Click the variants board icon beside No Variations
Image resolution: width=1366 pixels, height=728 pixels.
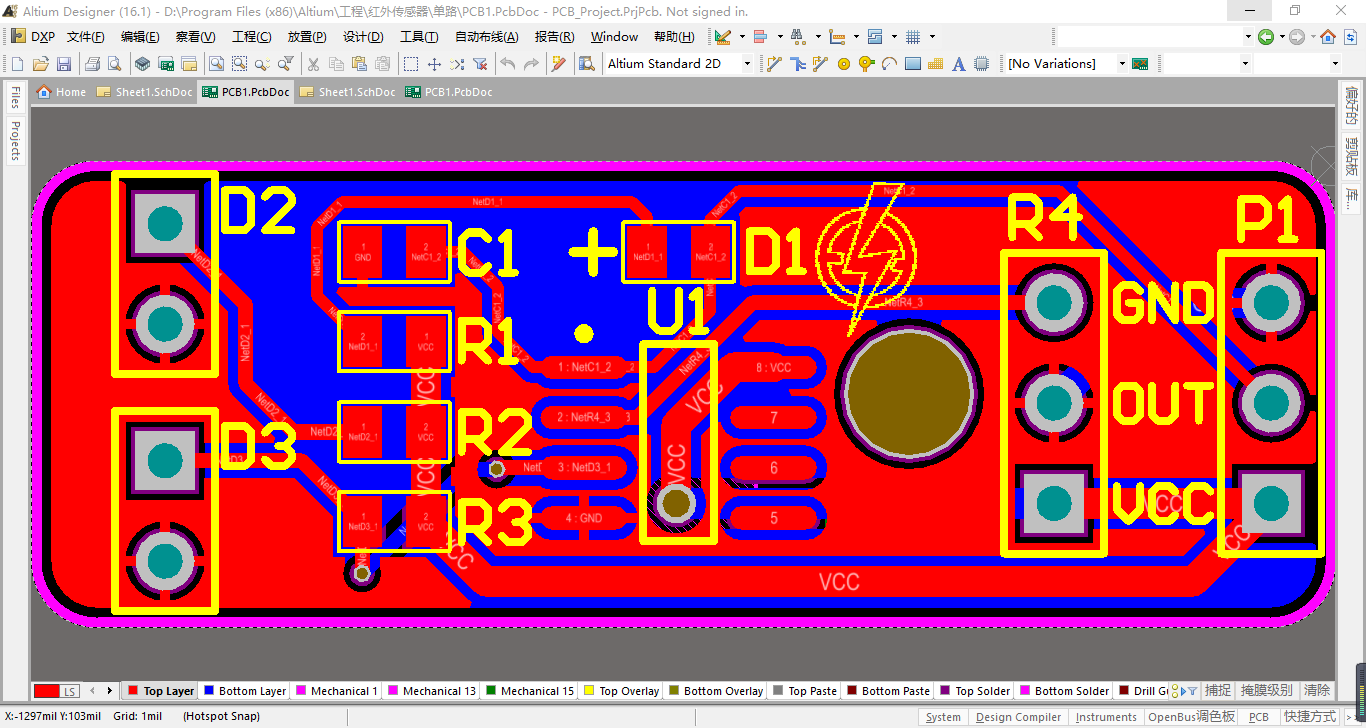click(1140, 64)
